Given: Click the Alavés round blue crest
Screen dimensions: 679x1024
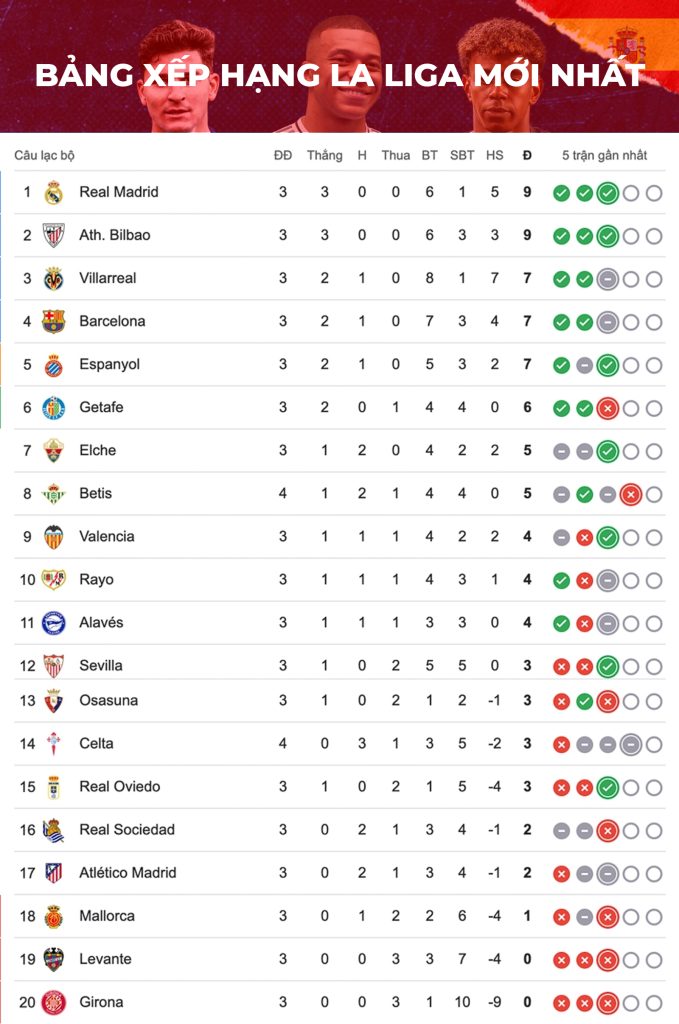Looking at the screenshot, I should click(x=54, y=623).
